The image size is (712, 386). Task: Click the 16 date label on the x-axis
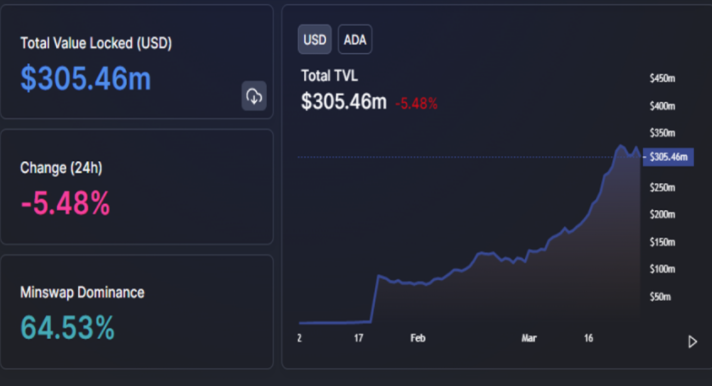(x=588, y=338)
